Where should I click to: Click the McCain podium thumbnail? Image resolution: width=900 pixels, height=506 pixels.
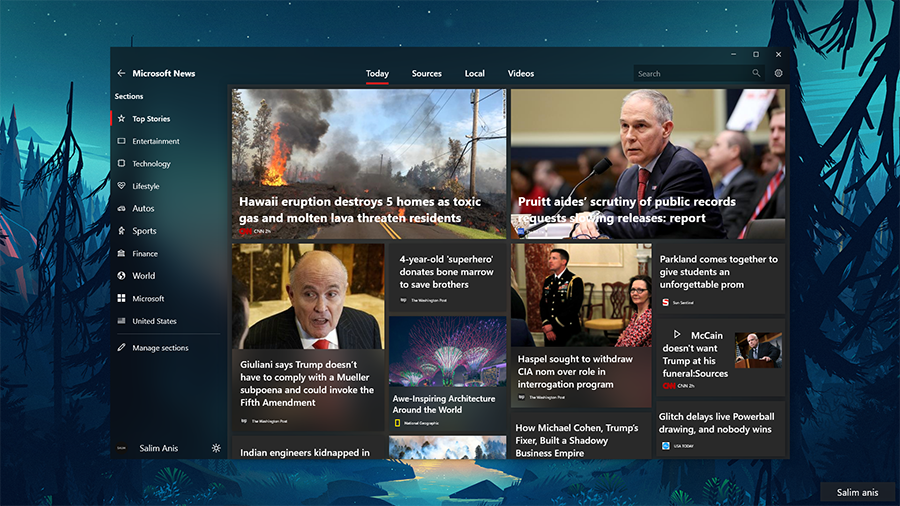pyautogui.click(x=758, y=350)
